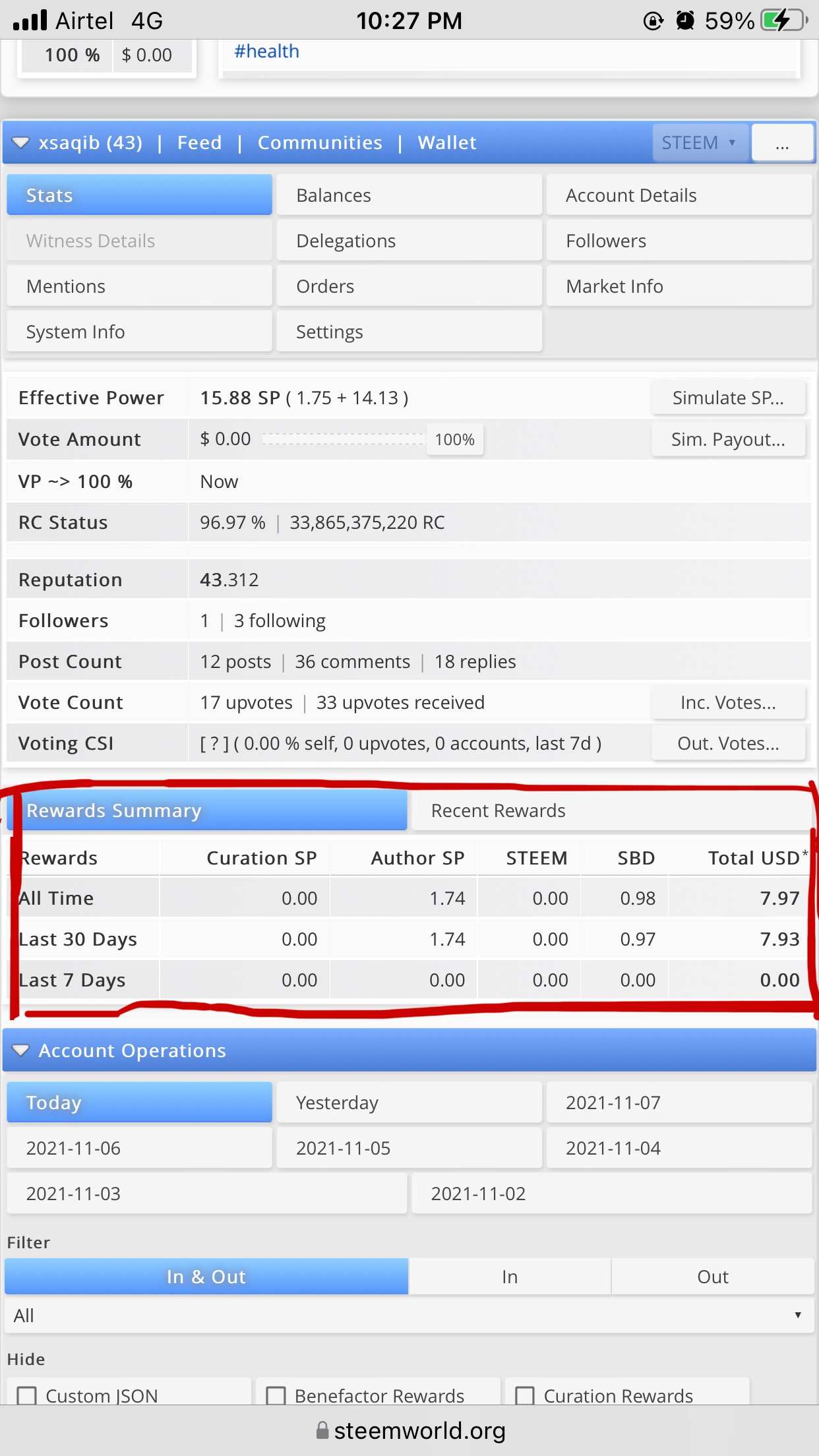This screenshot has height=1456, width=819.
Task: Select the '36 comments' text
Action: pyautogui.click(x=353, y=661)
